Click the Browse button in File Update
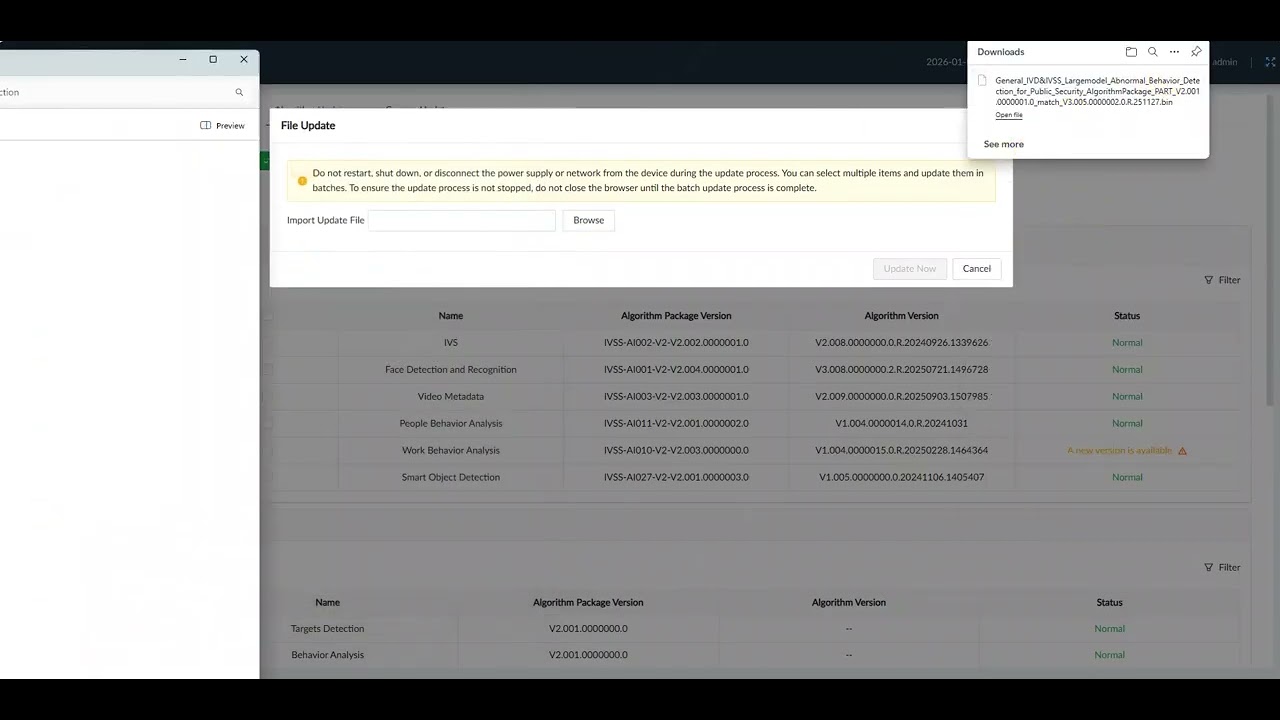This screenshot has height=720, width=1280. (589, 220)
